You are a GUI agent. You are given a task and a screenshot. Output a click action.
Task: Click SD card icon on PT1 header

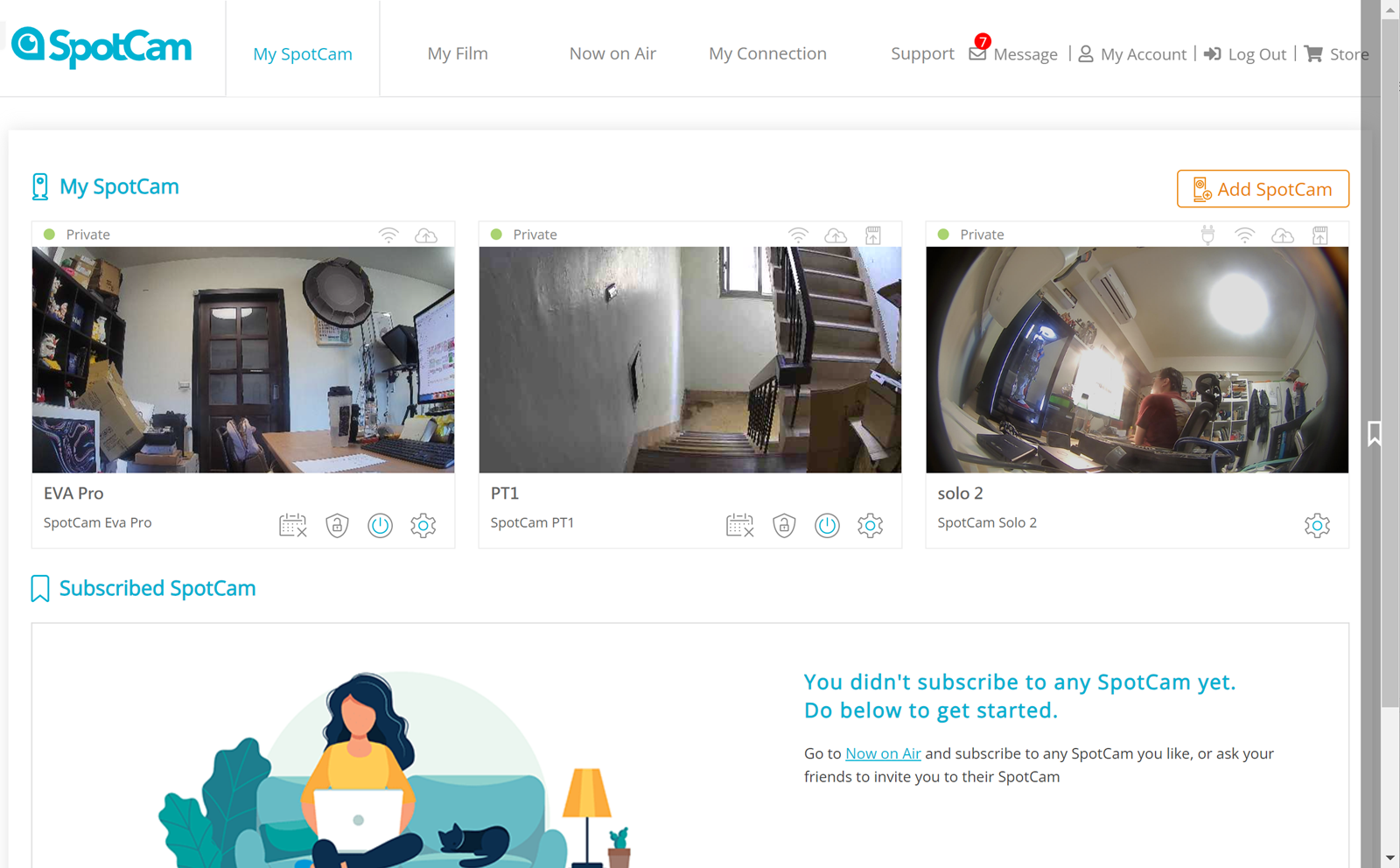[873, 235]
